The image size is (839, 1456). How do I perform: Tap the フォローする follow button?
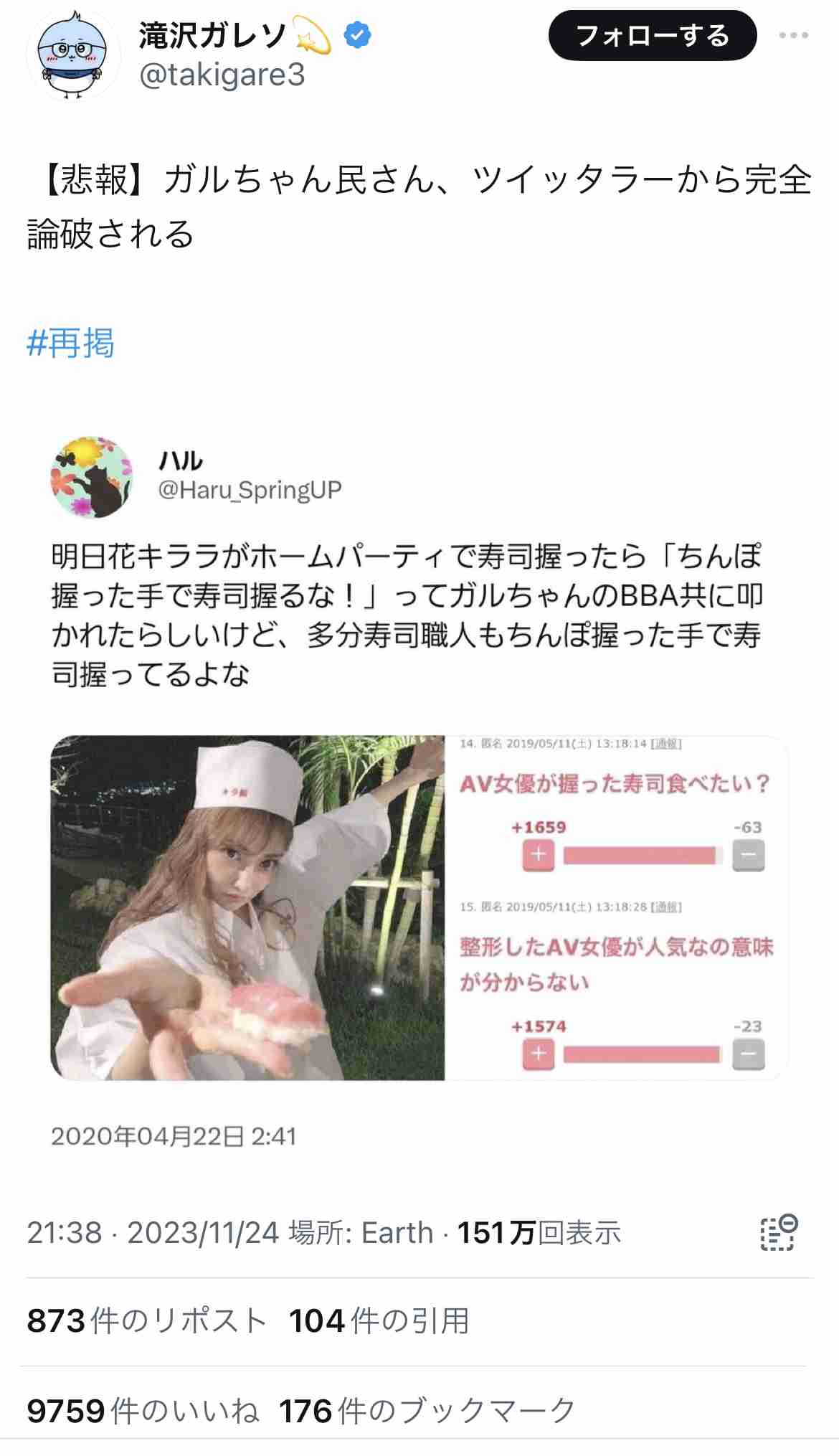pos(653,35)
